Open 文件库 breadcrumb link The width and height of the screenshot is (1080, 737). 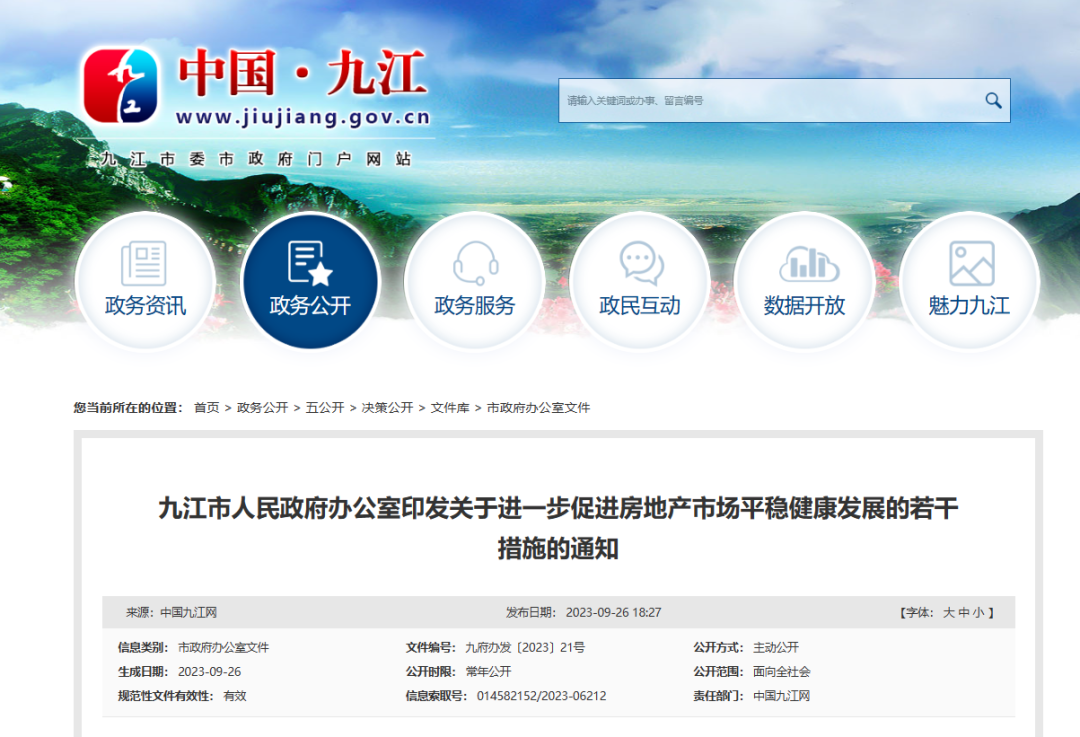[450, 408]
